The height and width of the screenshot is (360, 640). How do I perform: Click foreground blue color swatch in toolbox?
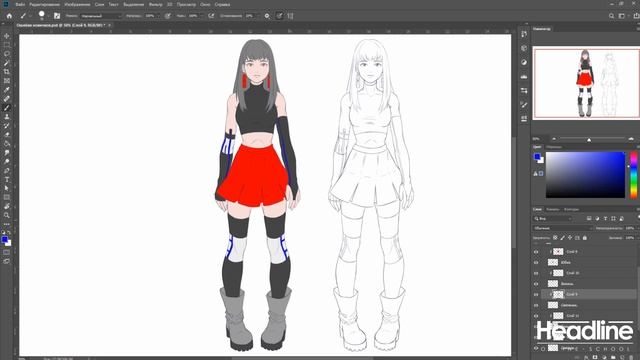click(4, 240)
